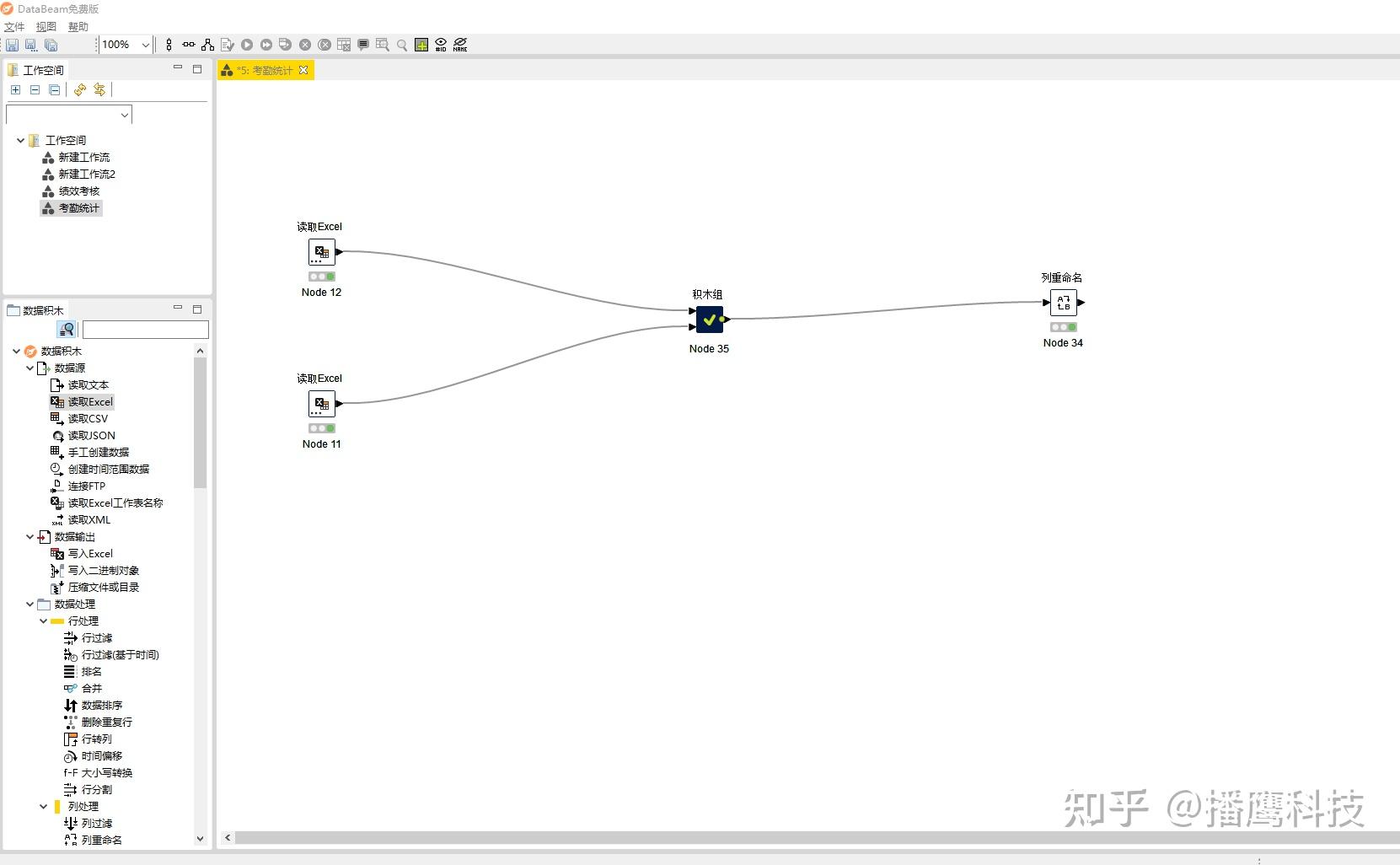Collapse the 数据源 category
Screen dimensions: 1400x865
pos(30,368)
